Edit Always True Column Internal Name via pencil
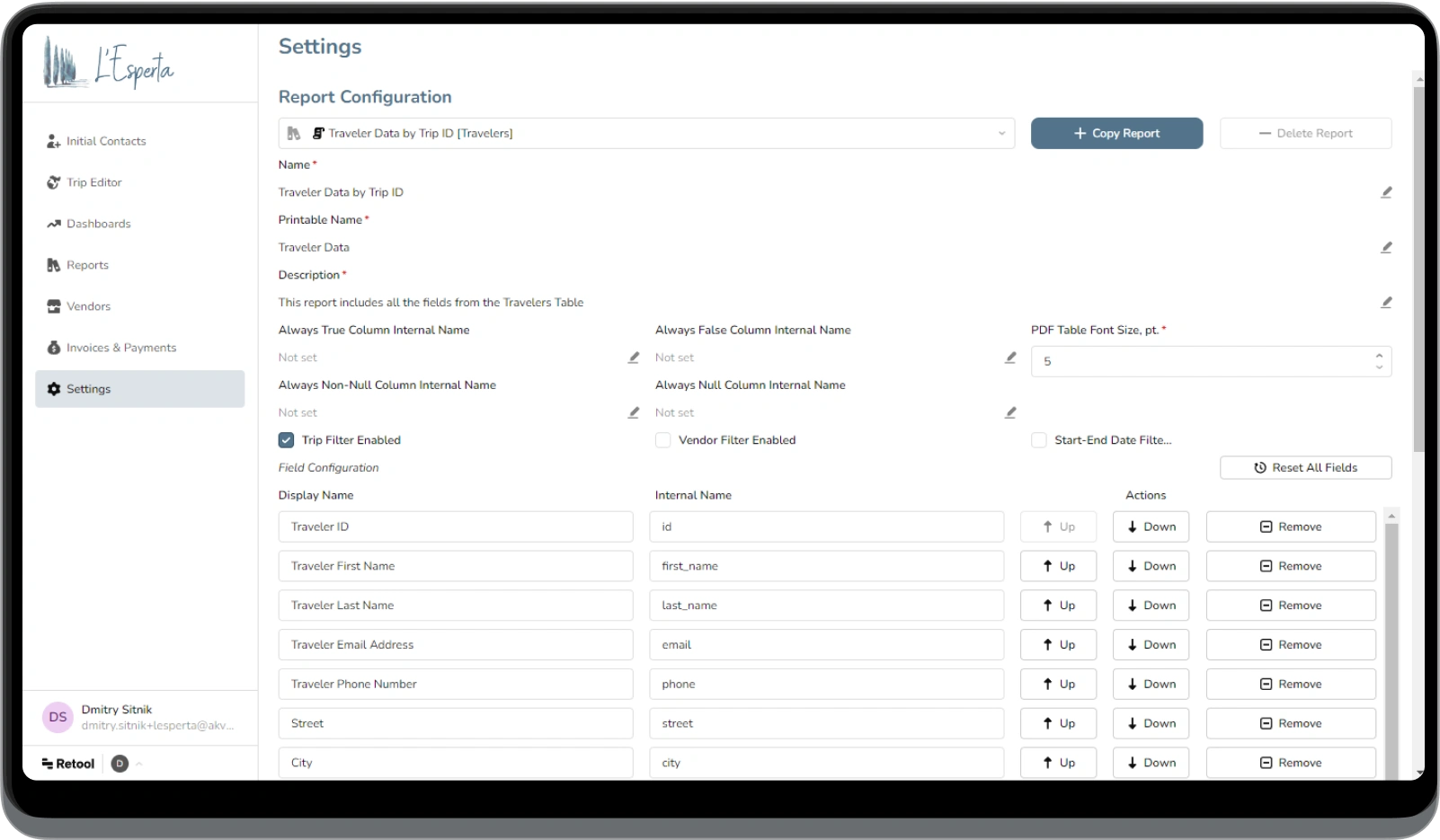Viewport: 1440px width, 840px height. 634,358
